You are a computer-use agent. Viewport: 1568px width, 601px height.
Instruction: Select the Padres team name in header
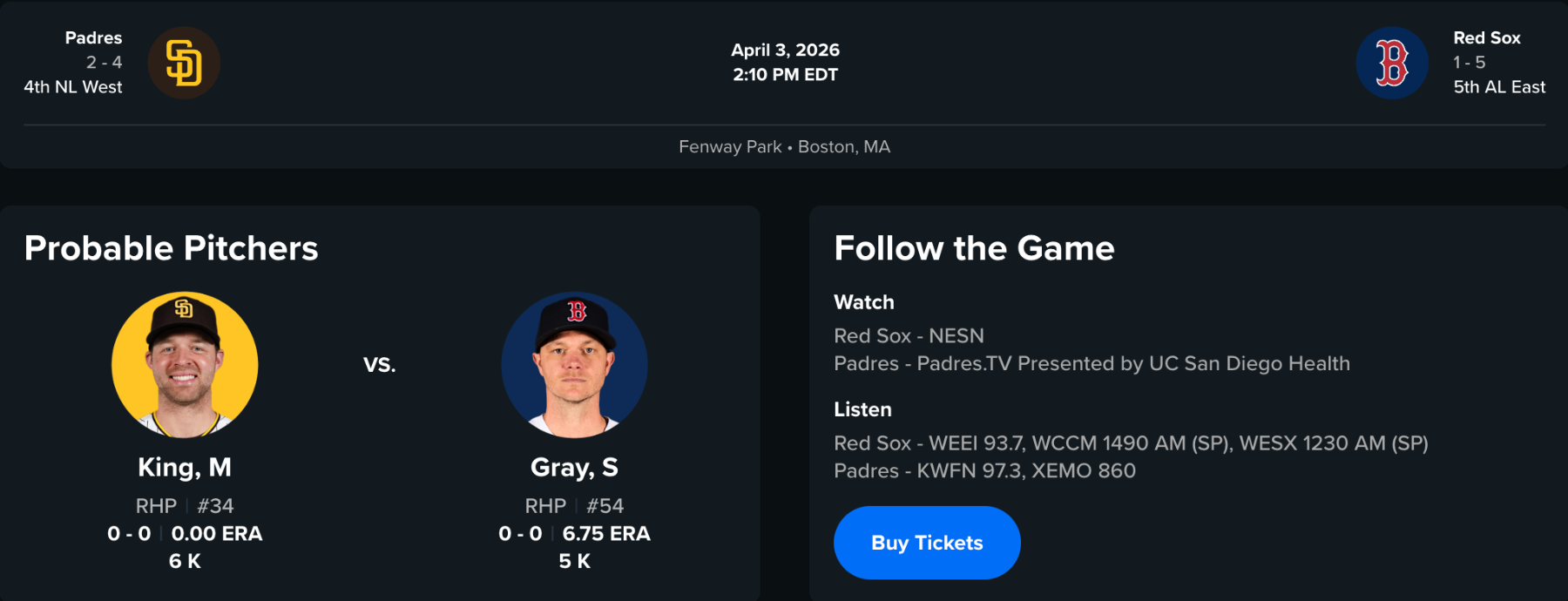point(93,38)
